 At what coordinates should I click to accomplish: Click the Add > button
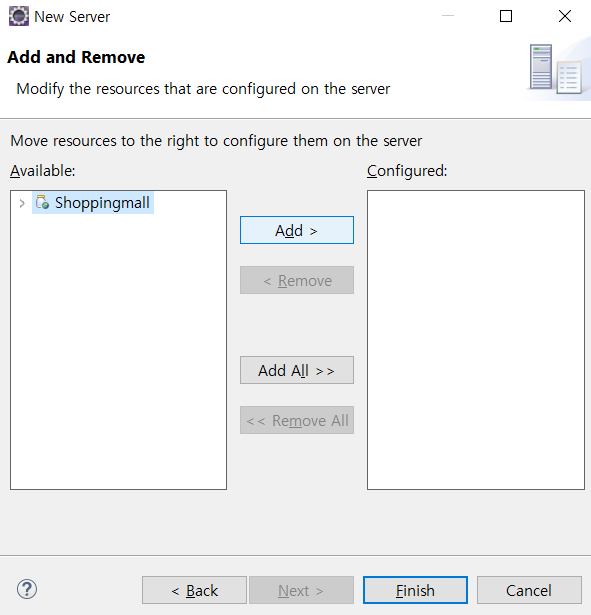coord(297,230)
